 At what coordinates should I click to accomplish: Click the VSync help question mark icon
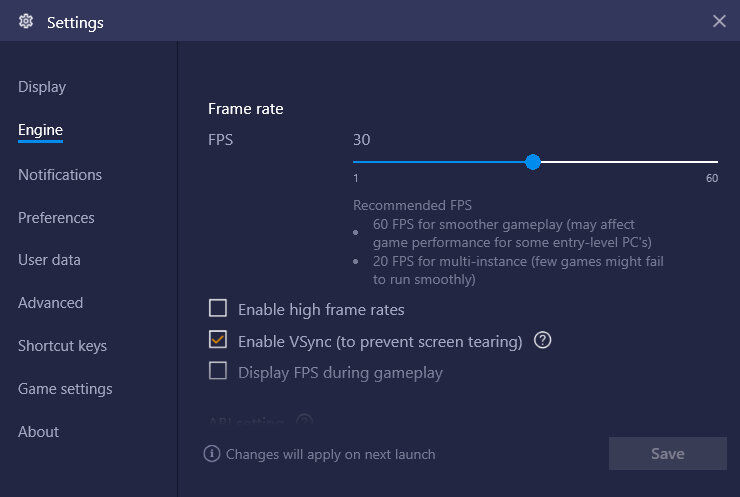point(543,341)
